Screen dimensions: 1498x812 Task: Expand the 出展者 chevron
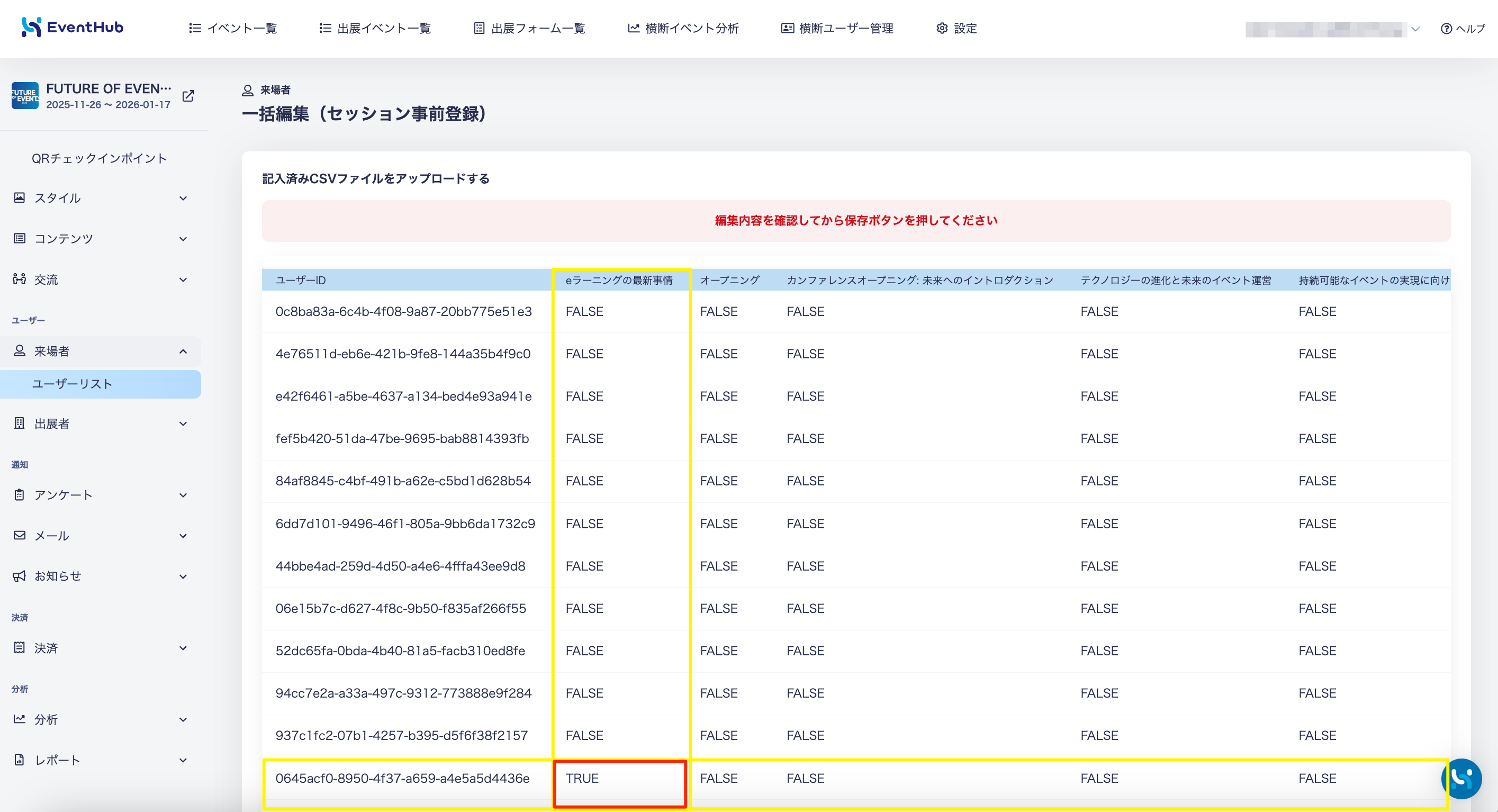(x=183, y=423)
